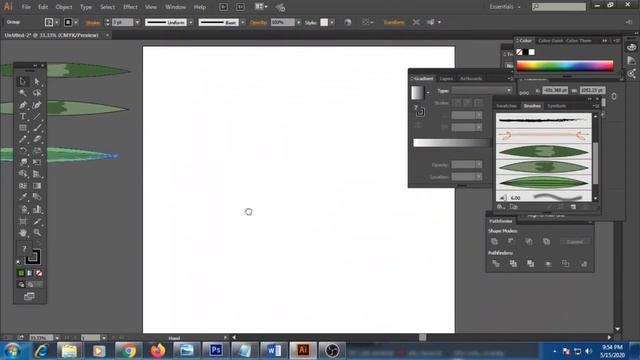Open the Effect menu

pyautogui.click(x=130, y=7)
